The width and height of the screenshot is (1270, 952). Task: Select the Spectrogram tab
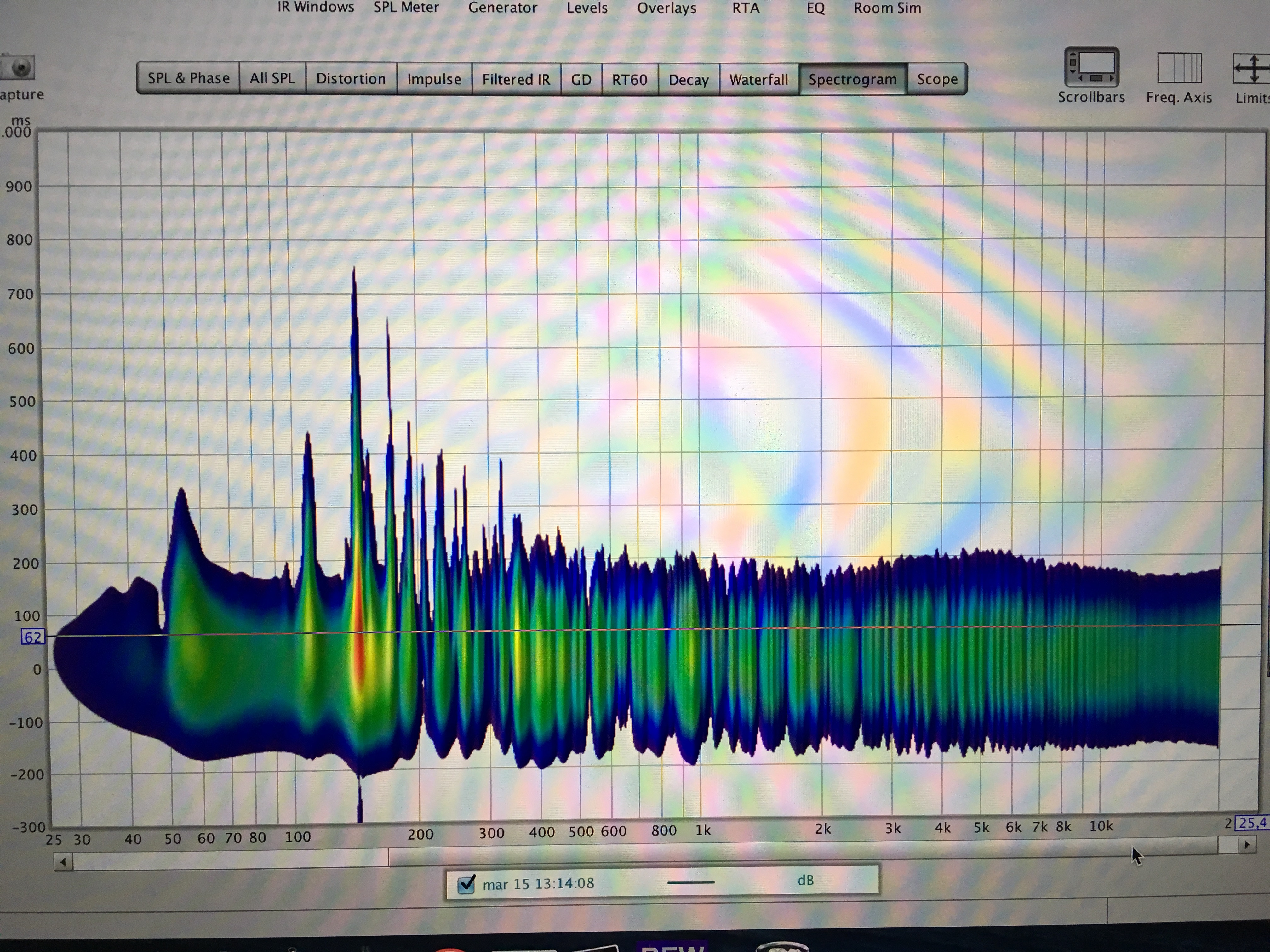(x=853, y=79)
